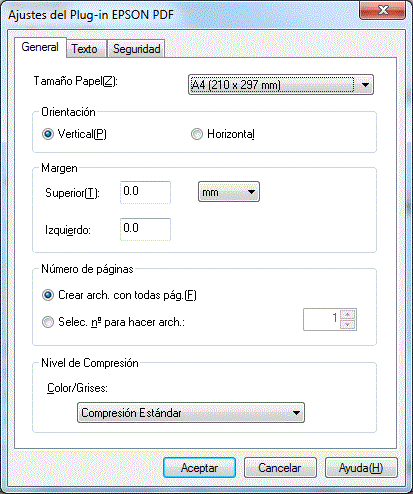The width and height of the screenshot is (413, 494).
Task: Open the Tamaño Papel A4 dropdown
Action: tap(281, 85)
